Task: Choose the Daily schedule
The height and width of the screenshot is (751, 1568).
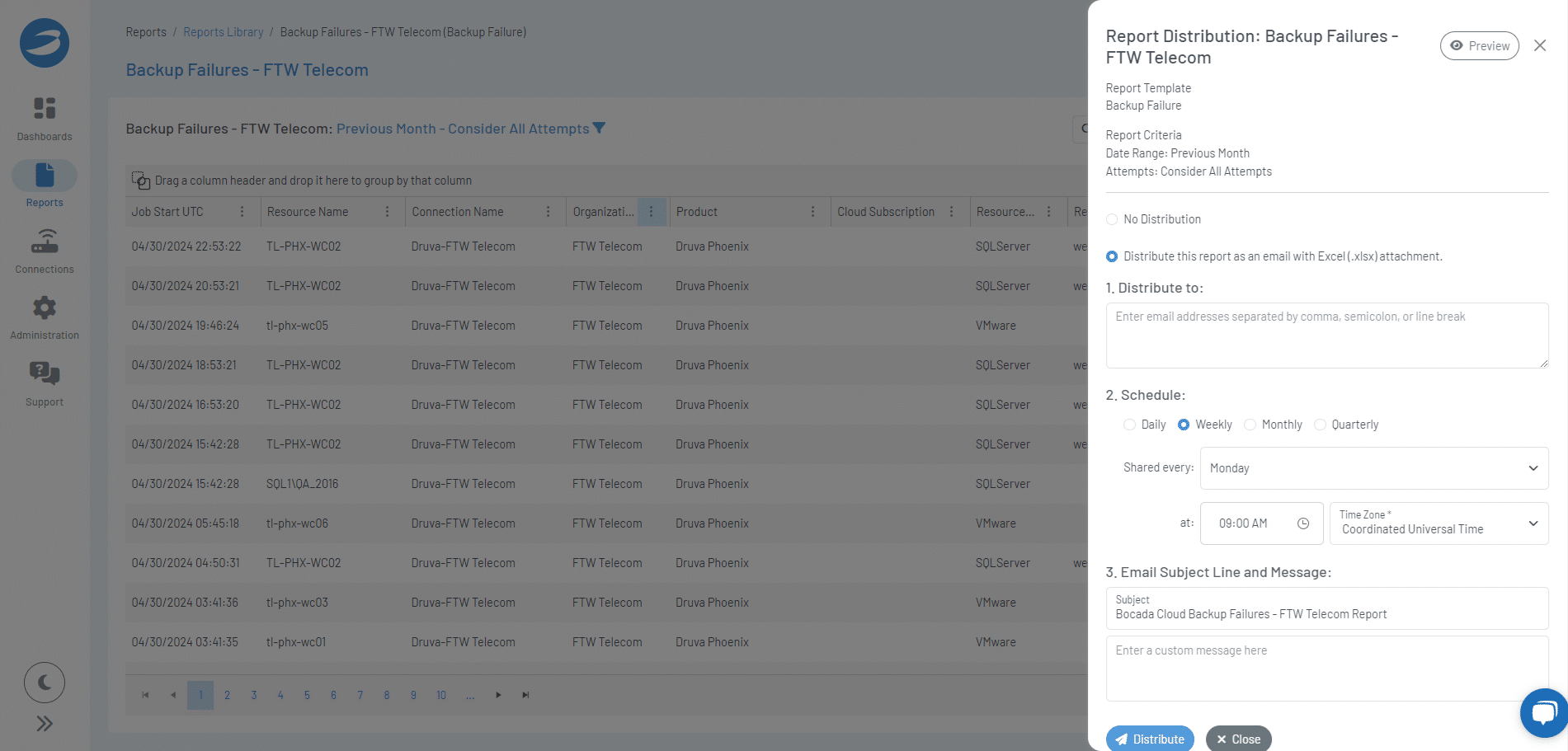Action: coord(1130,425)
